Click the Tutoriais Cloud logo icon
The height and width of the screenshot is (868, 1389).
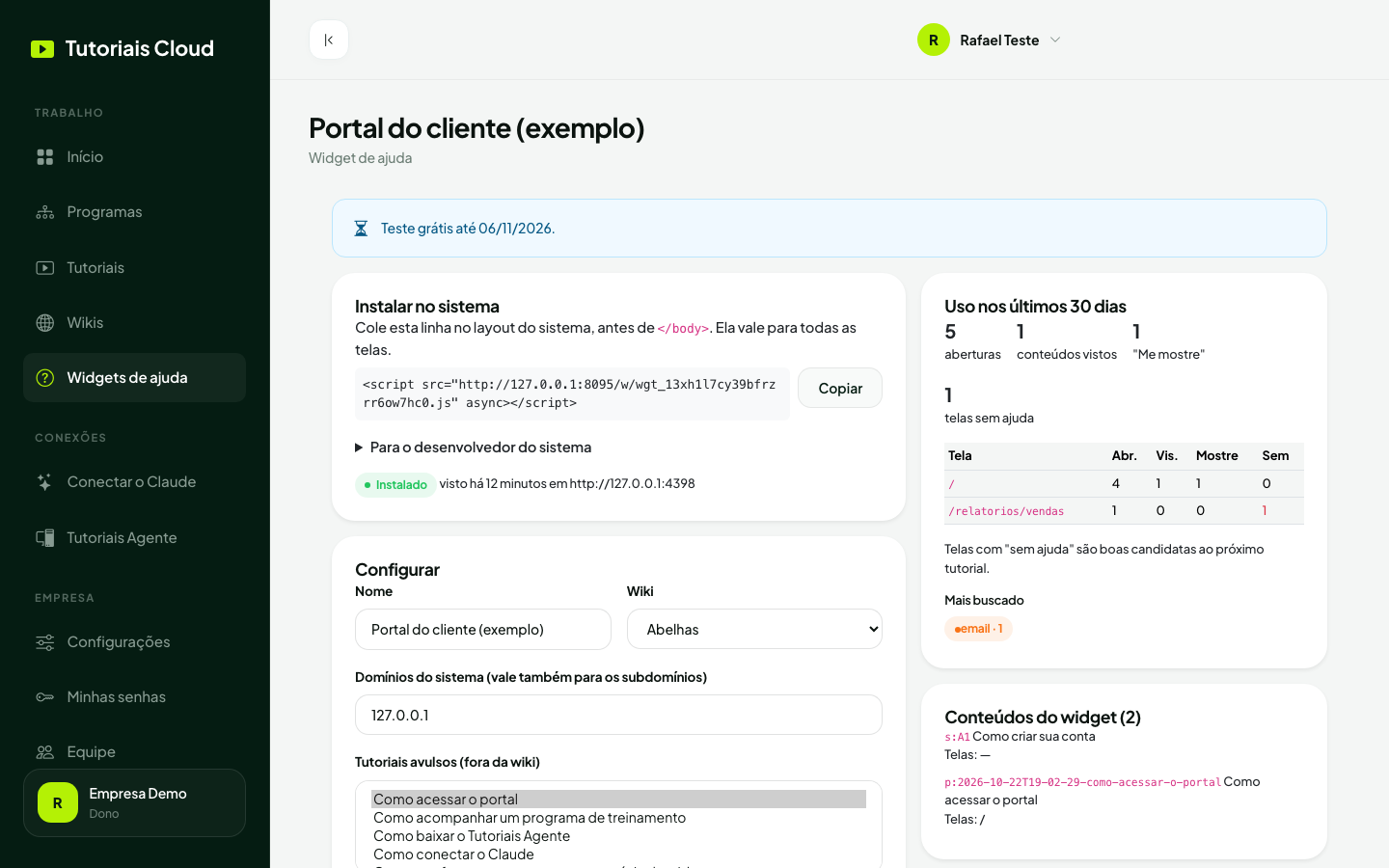42,49
